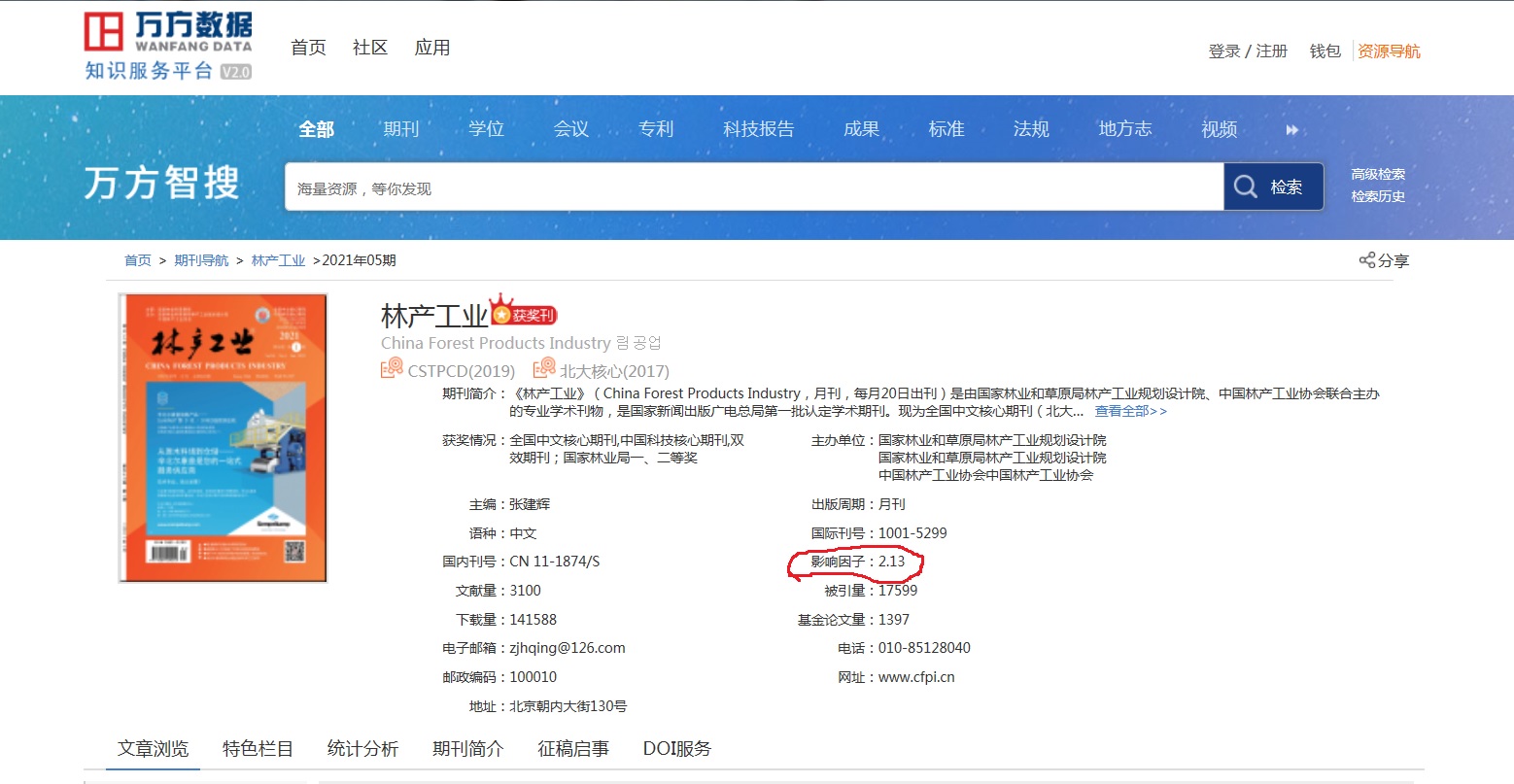Image resolution: width=1514 pixels, height=784 pixels.
Task: Click the Wanfang Data logo
Action: click(168, 46)
